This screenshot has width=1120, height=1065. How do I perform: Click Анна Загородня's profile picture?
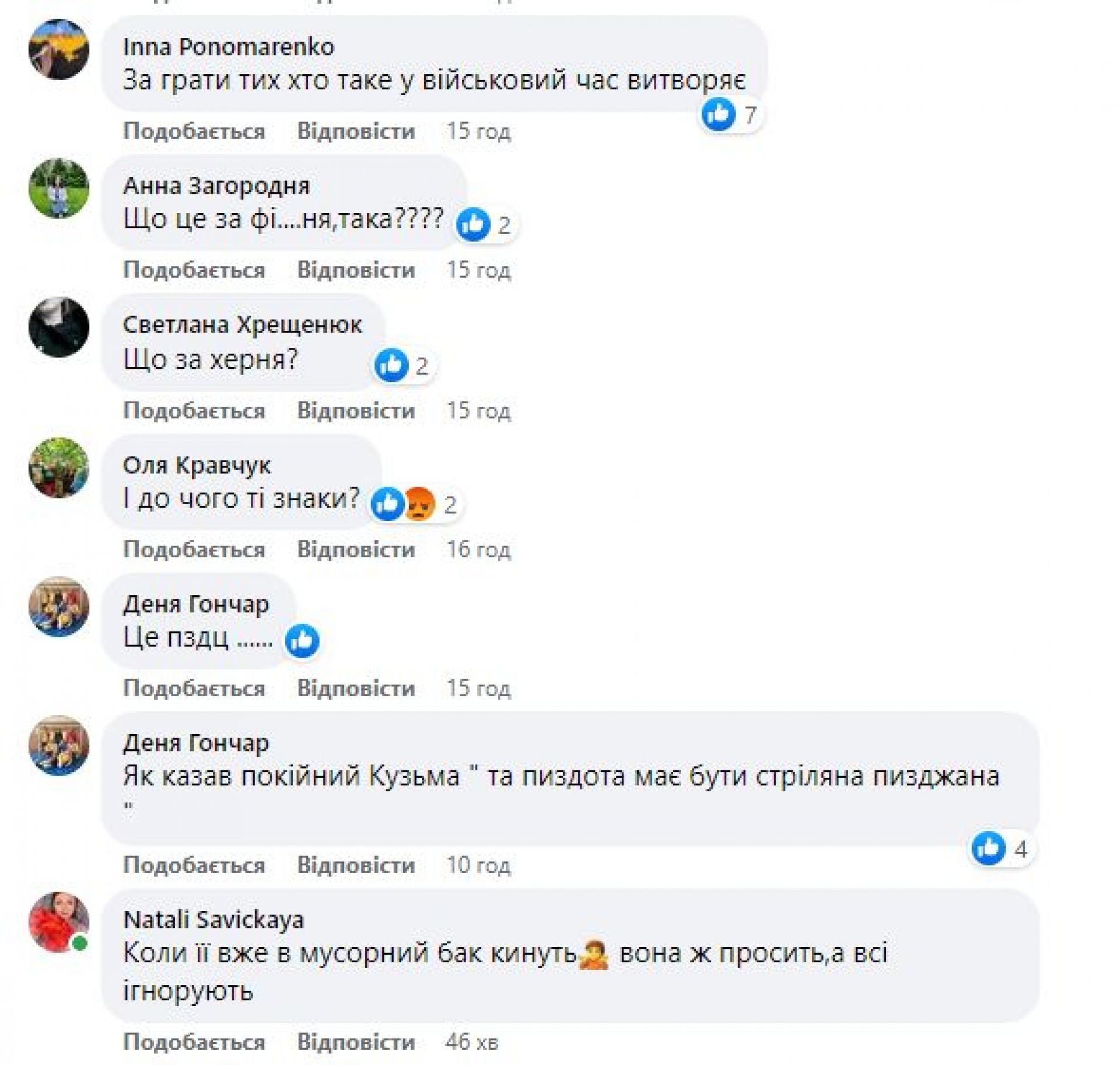(59, 188)
